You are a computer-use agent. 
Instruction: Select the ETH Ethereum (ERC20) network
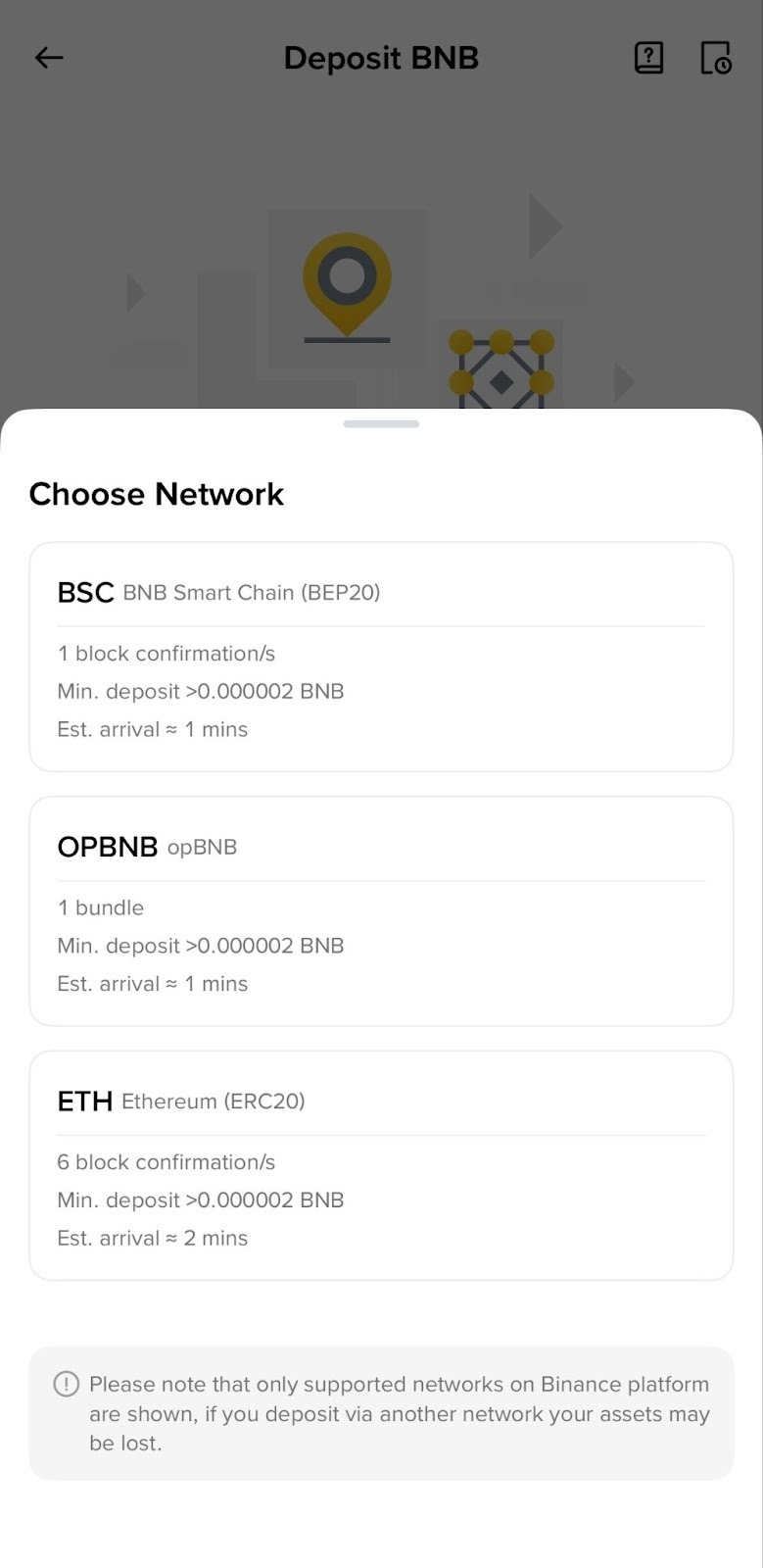tap(381, 1165)
